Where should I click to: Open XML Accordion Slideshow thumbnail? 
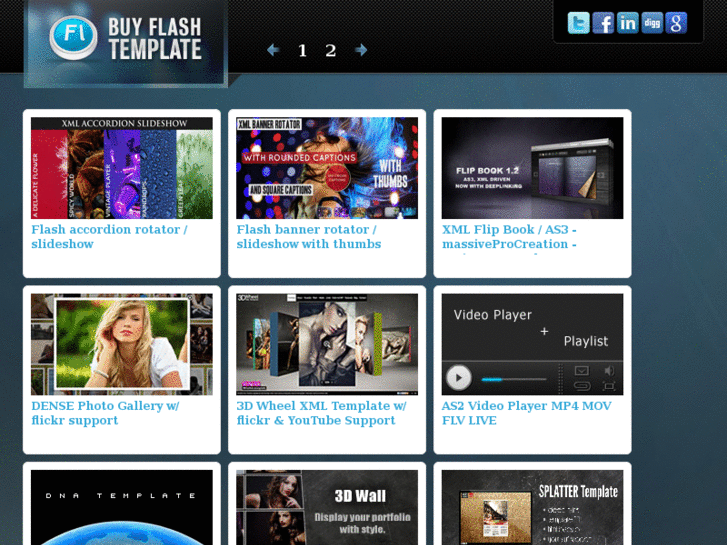[122, 168]
